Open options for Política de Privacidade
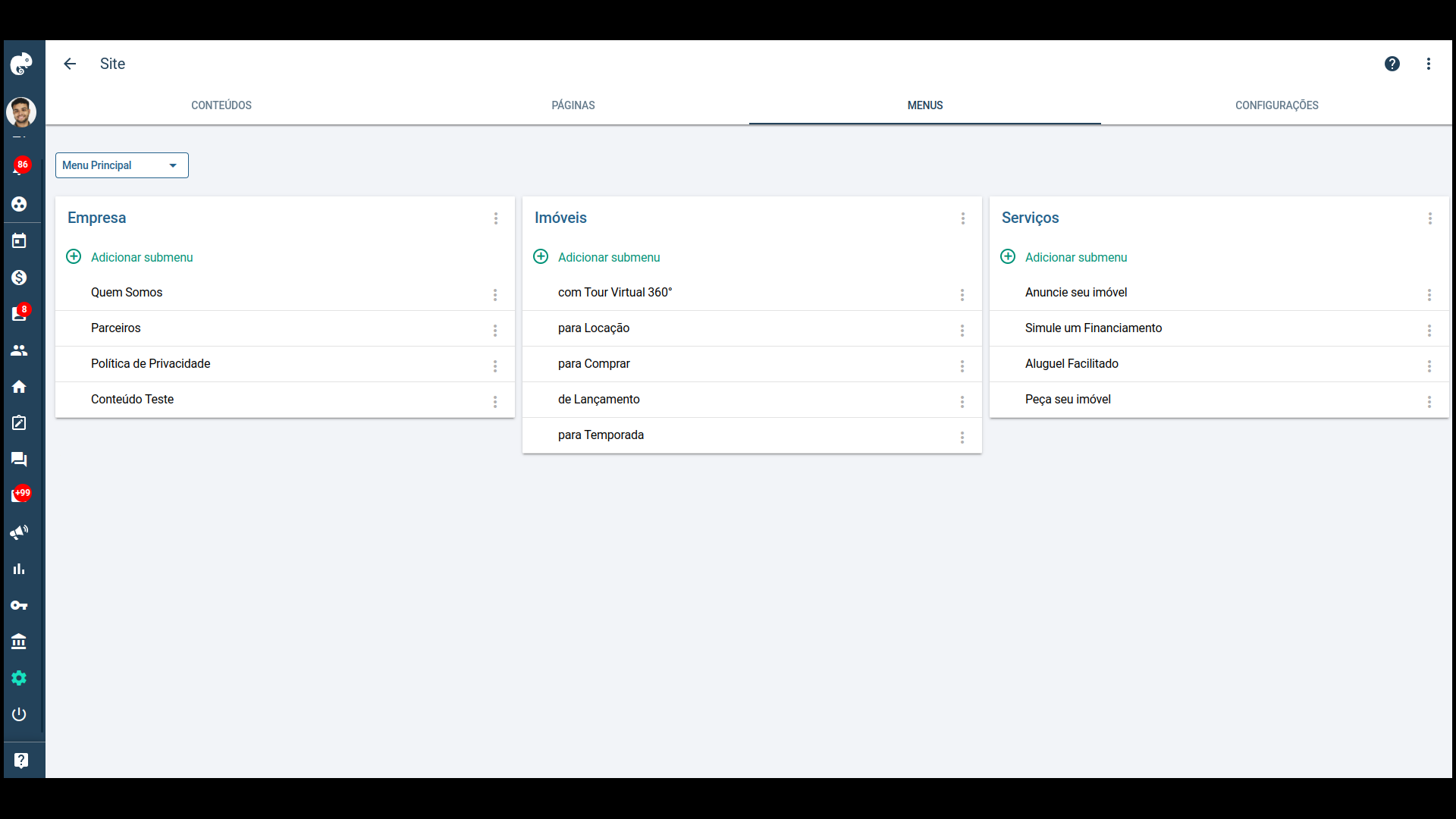 pos(495,366)
